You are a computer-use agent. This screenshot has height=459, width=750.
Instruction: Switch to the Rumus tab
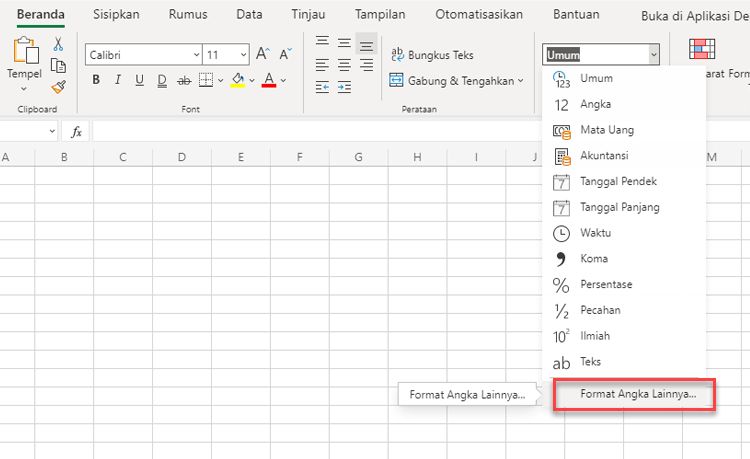tap(188, 15)
